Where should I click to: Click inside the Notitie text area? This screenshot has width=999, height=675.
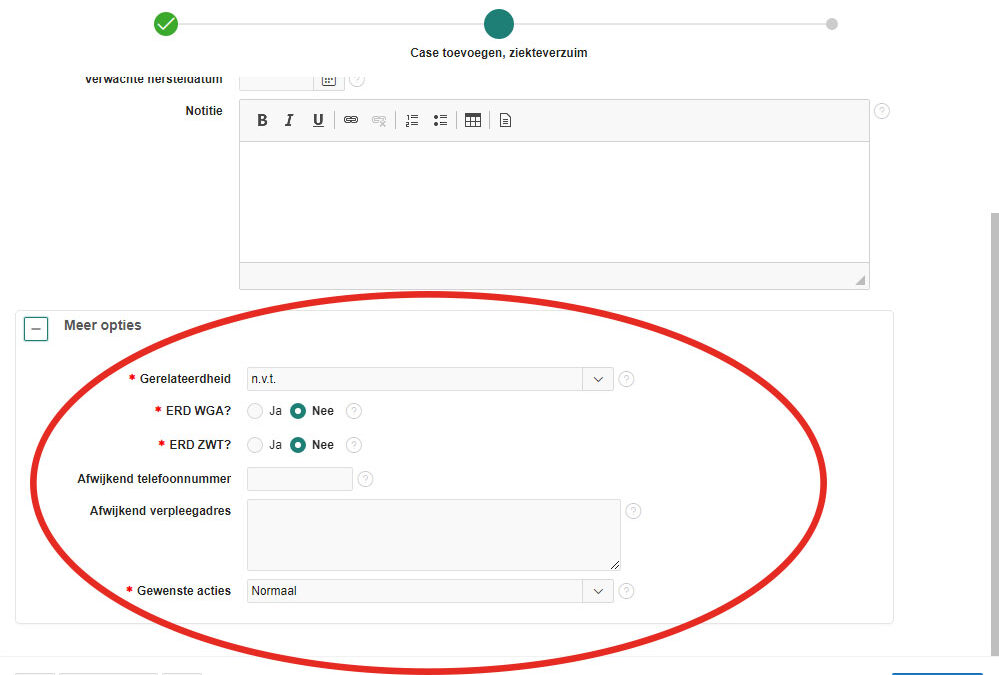coord(554,201)
